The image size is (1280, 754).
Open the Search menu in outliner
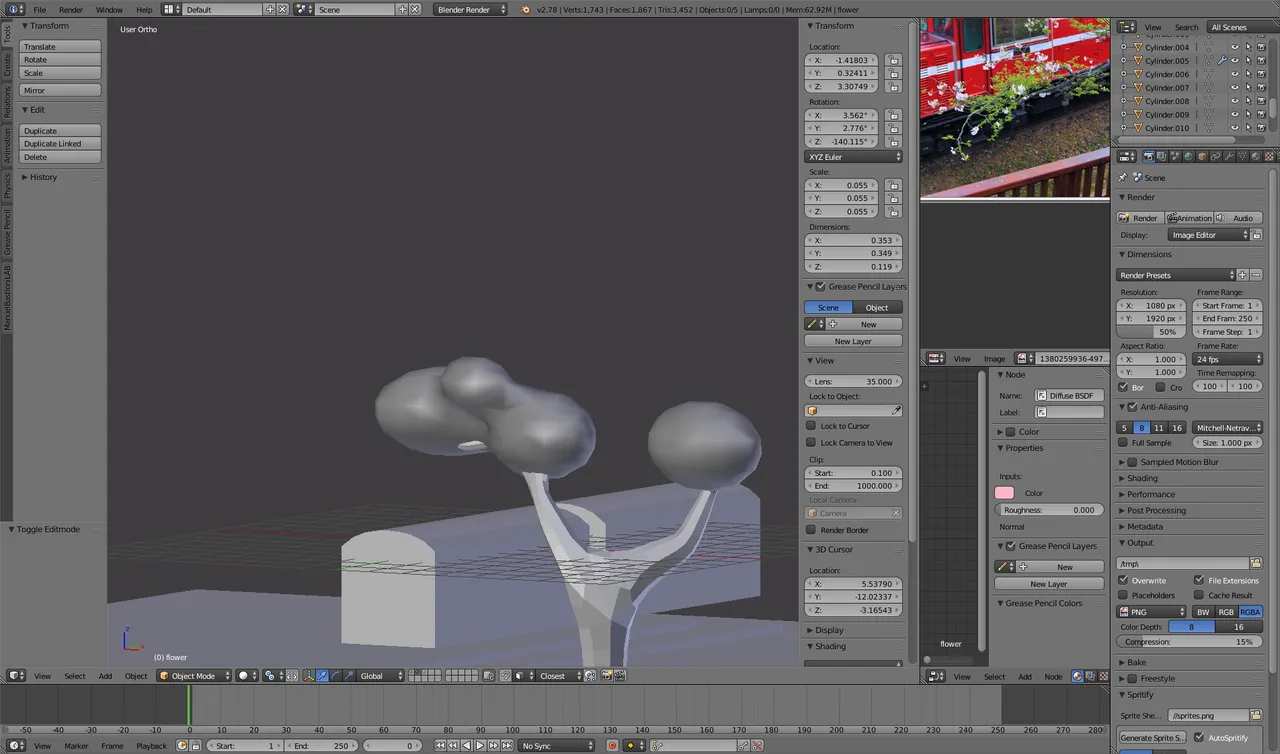[1186, 27]
